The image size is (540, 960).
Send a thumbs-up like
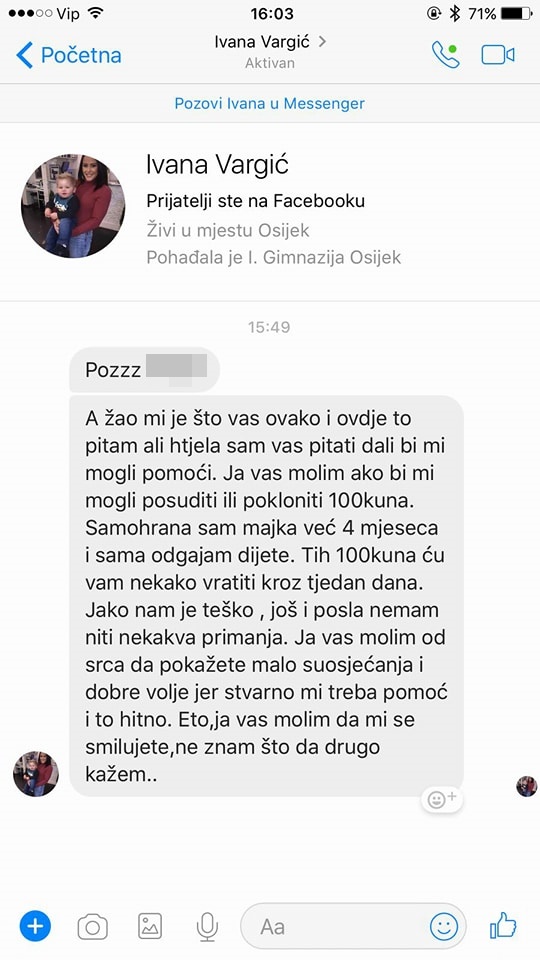503,925
